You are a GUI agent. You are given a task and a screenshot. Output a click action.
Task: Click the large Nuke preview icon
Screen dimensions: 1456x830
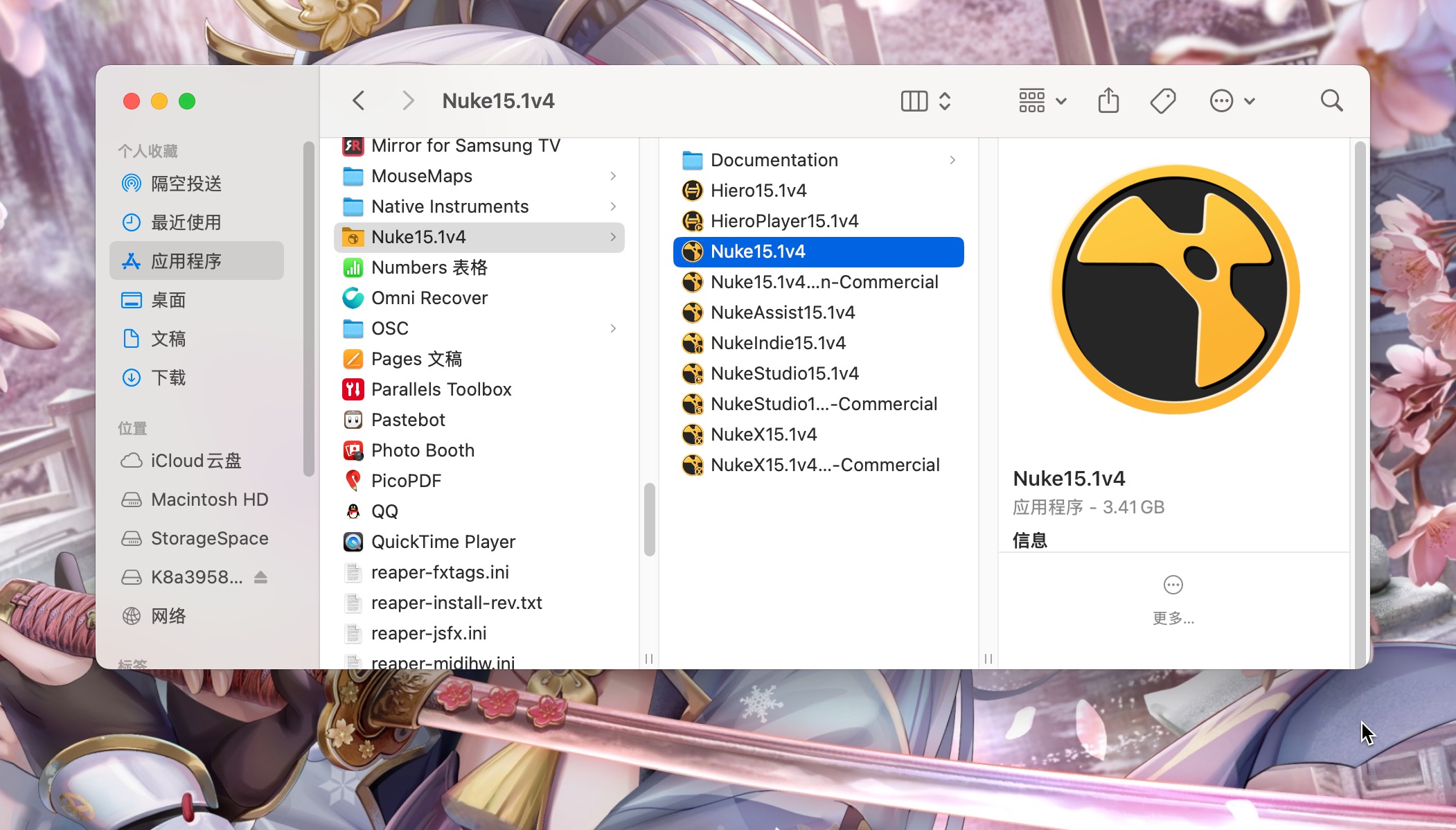point(1175,290)
